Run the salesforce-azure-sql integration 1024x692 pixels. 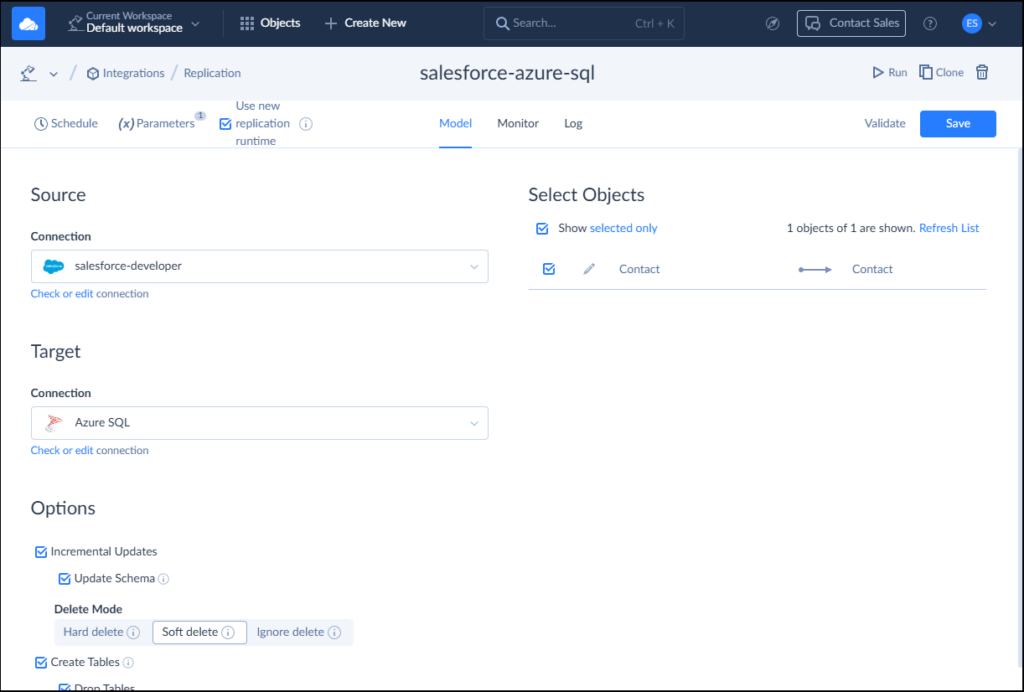tap(889, 72)
